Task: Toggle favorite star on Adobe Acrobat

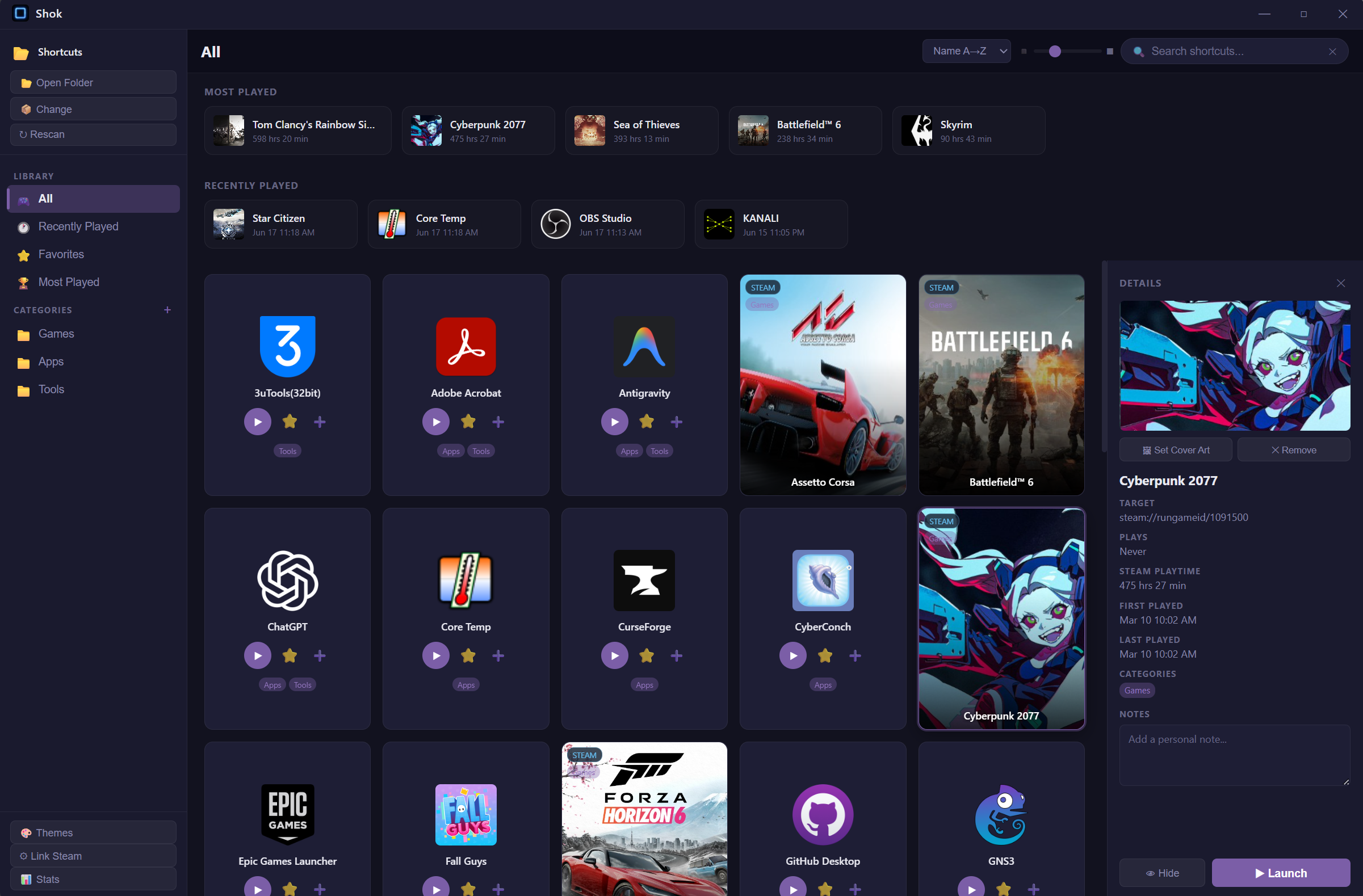Action: 468,422
